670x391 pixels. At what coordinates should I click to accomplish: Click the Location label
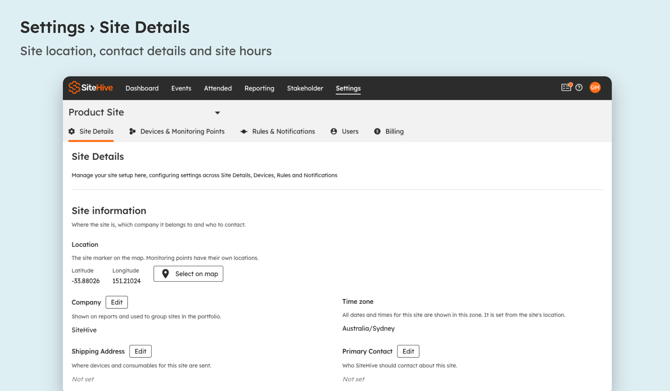(x=85, y=244)
